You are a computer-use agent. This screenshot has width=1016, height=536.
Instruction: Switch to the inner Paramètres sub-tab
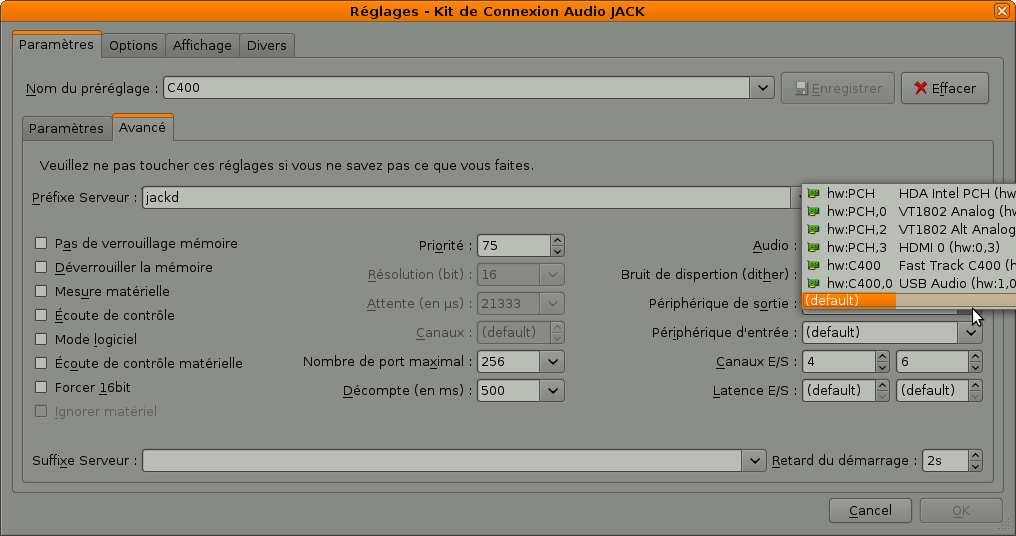(x=66, y=128)
